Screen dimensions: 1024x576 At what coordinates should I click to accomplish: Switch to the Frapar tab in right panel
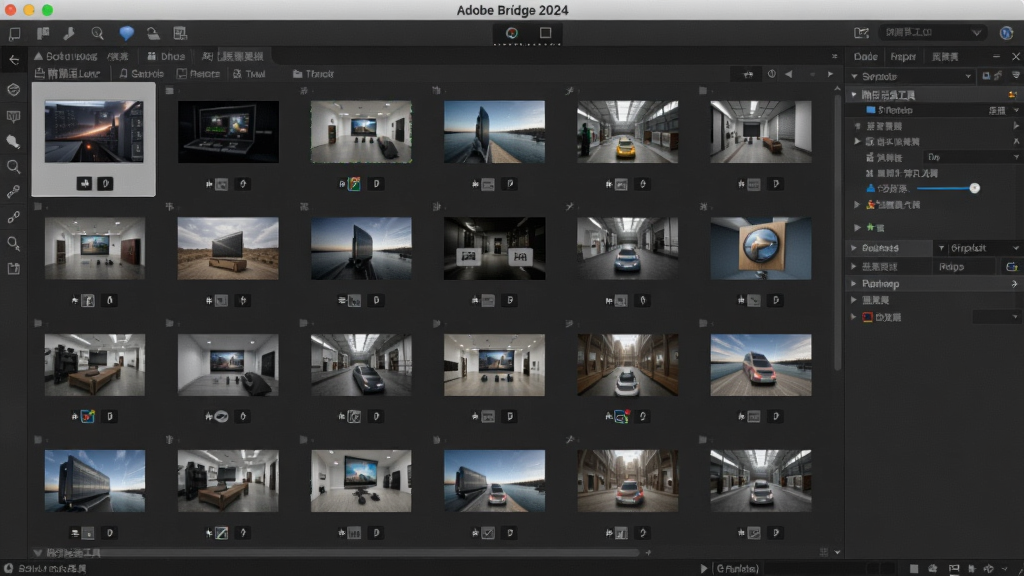903,57
